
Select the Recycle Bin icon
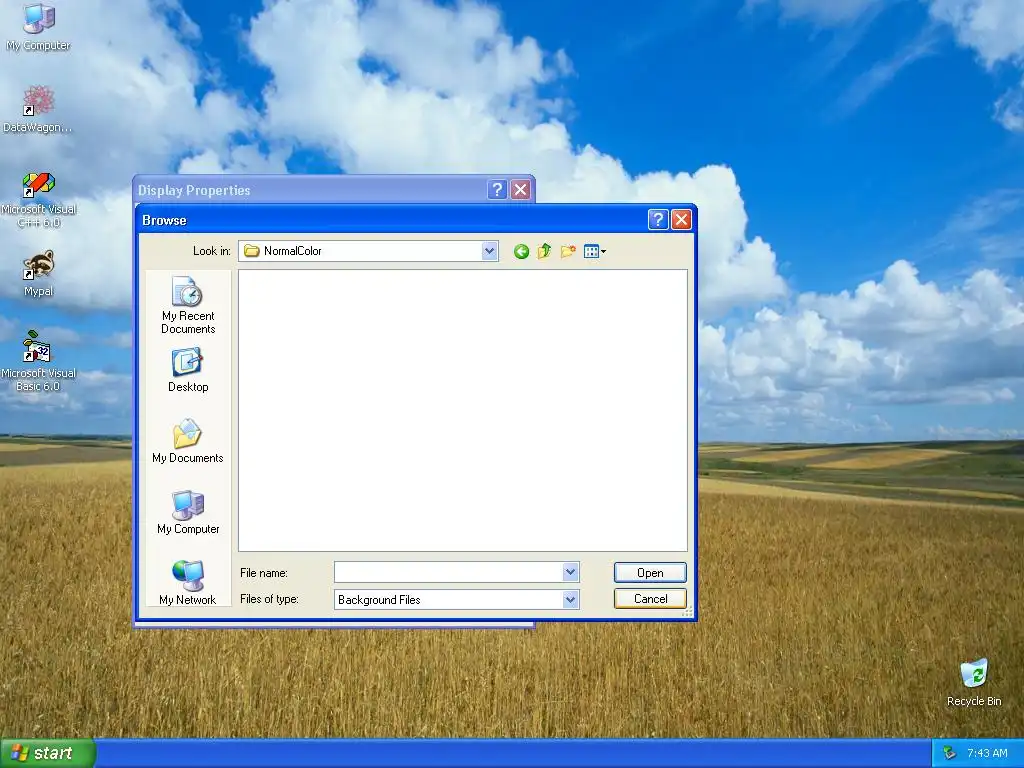[974, 682]
